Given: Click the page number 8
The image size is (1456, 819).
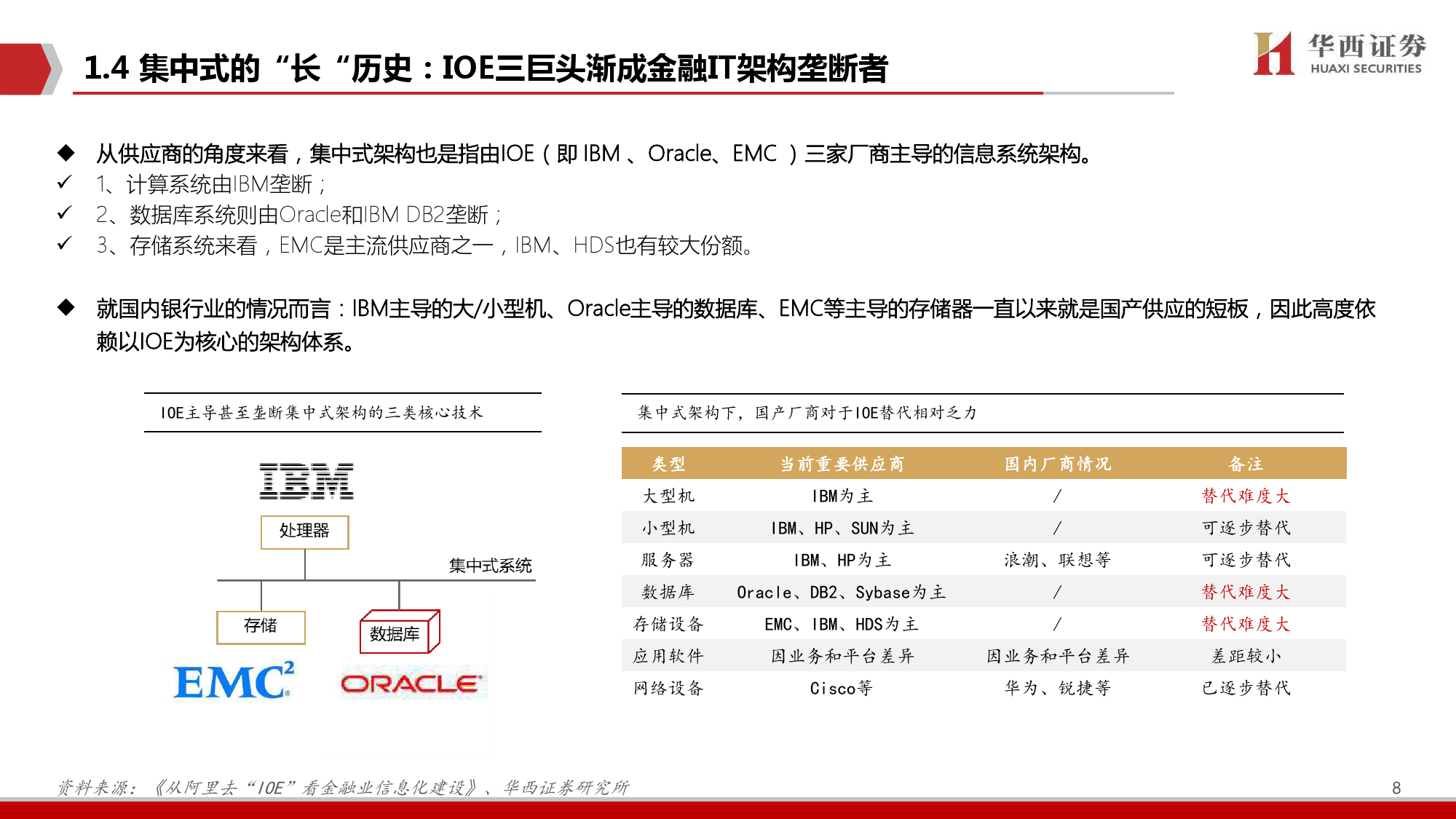Looking at the screenshot, I should coord(1396,788).
